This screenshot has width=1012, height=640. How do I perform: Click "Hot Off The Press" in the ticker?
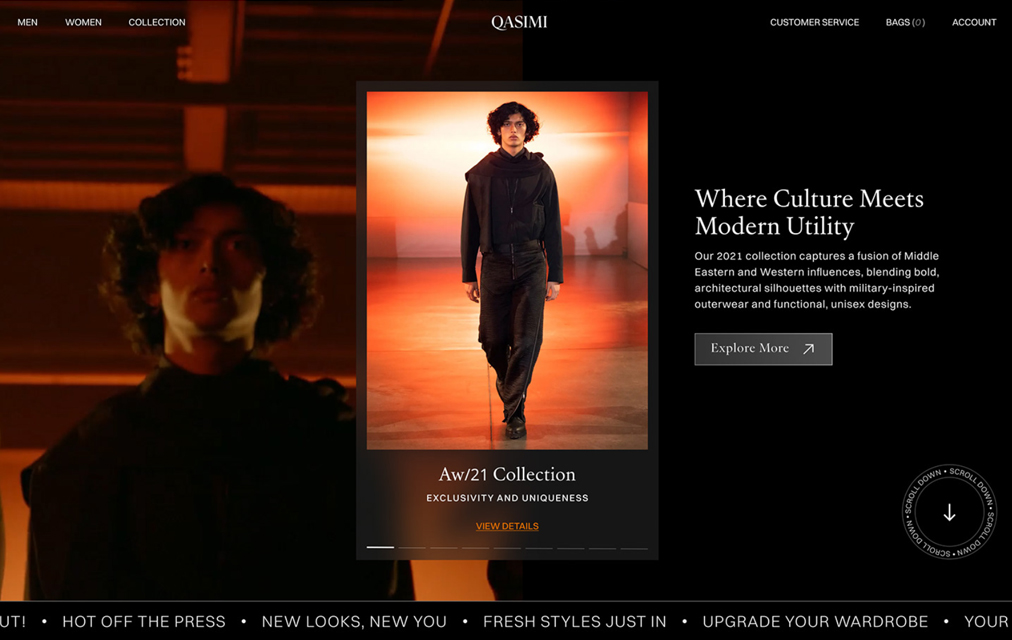point(144,622)
